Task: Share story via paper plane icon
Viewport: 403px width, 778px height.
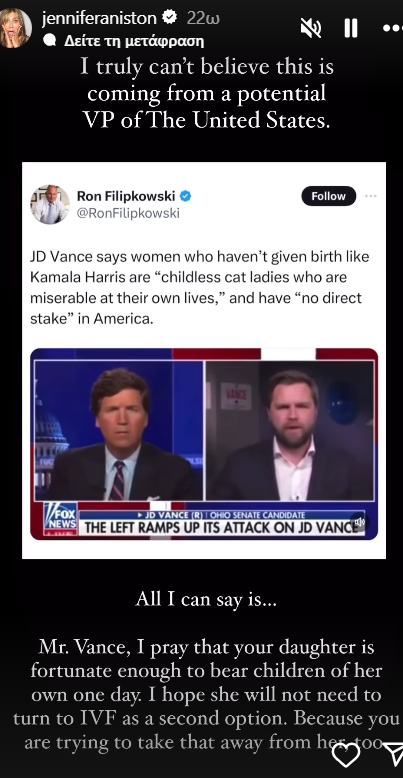Action: tap(394, 754)
